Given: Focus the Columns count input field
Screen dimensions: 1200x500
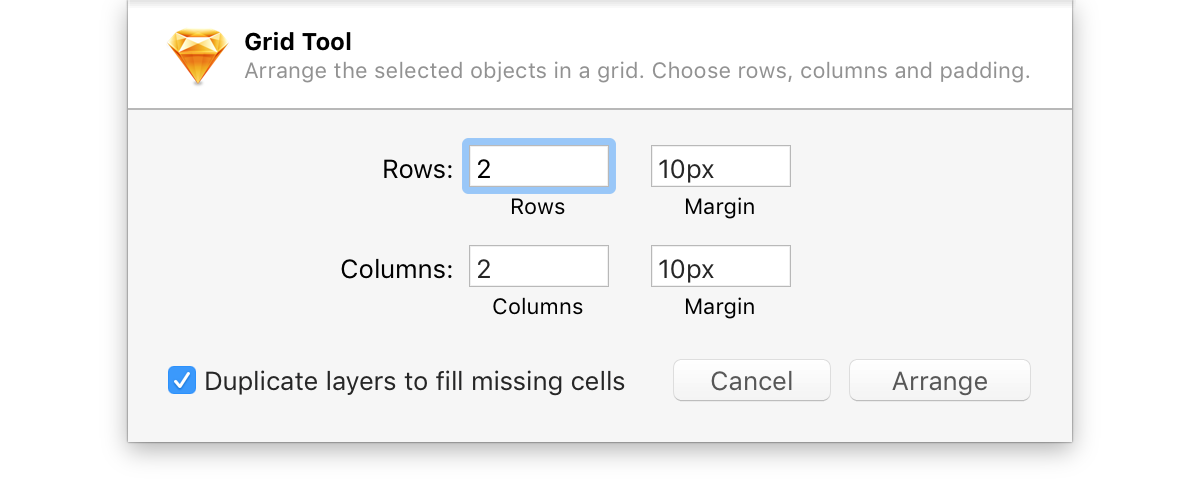Looking at the screenshot, I should click(539, 266).
